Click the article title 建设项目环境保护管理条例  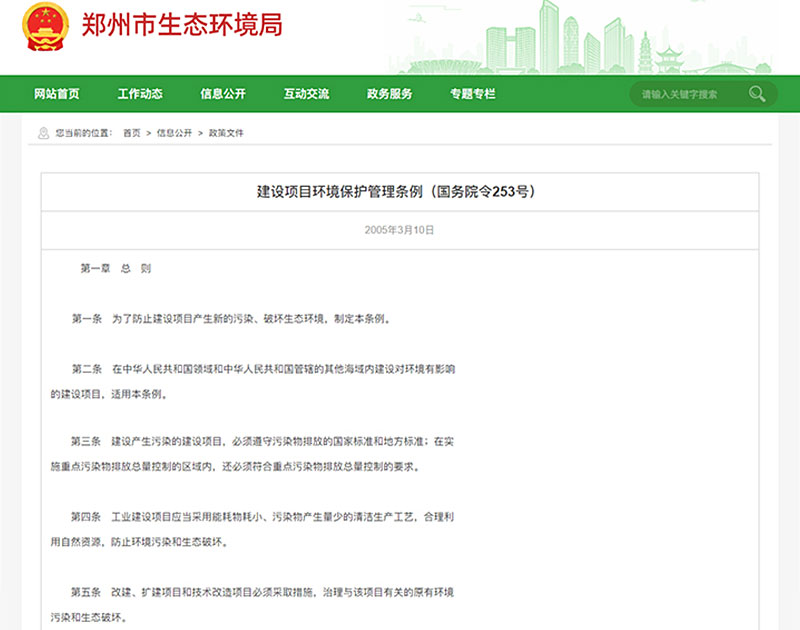pos(399,191)
